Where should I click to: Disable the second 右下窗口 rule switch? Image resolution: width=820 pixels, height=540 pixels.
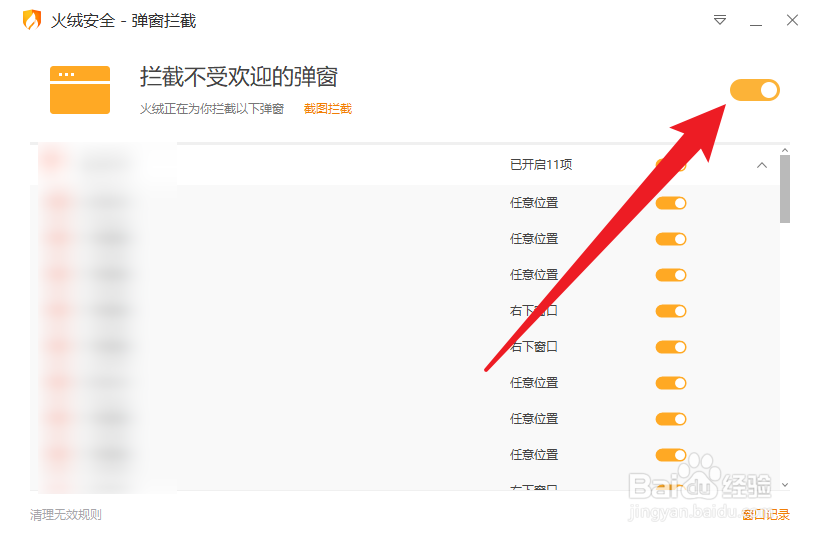tap(671, 347)
